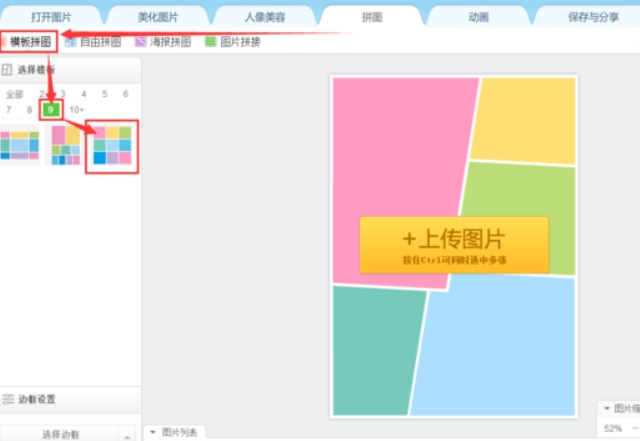Viewport: 640px width, 441px height.
Task: Click the light green collage cell
Action: point(520,190)
